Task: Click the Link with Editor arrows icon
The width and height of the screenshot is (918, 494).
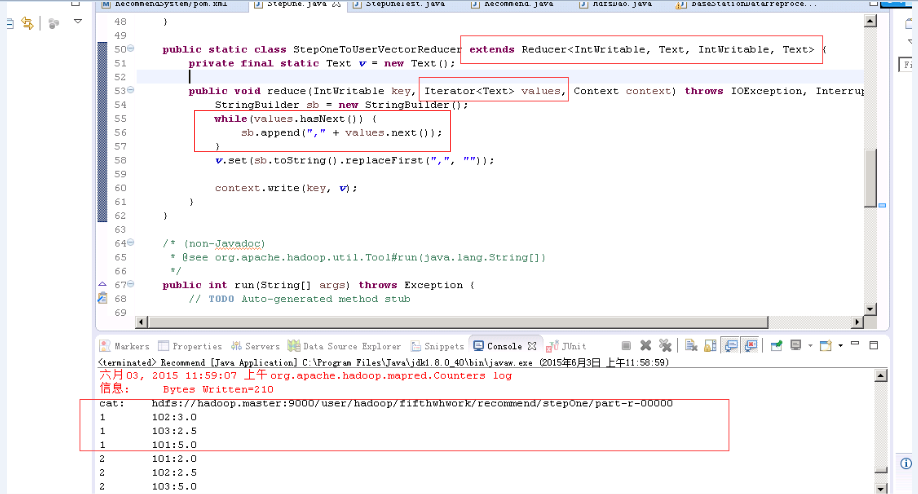Action: pyautogui.click(x=27, y=23)
